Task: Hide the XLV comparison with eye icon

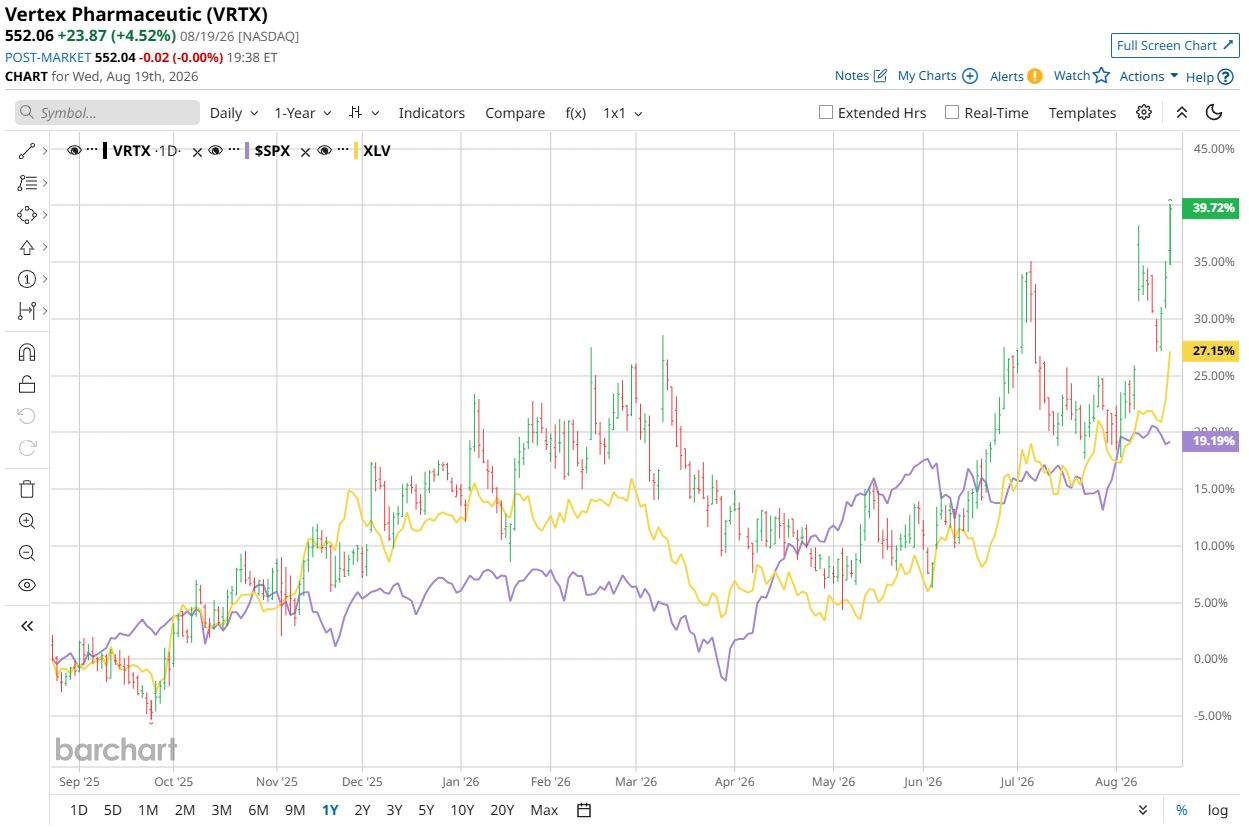Action: click(323, 151)
